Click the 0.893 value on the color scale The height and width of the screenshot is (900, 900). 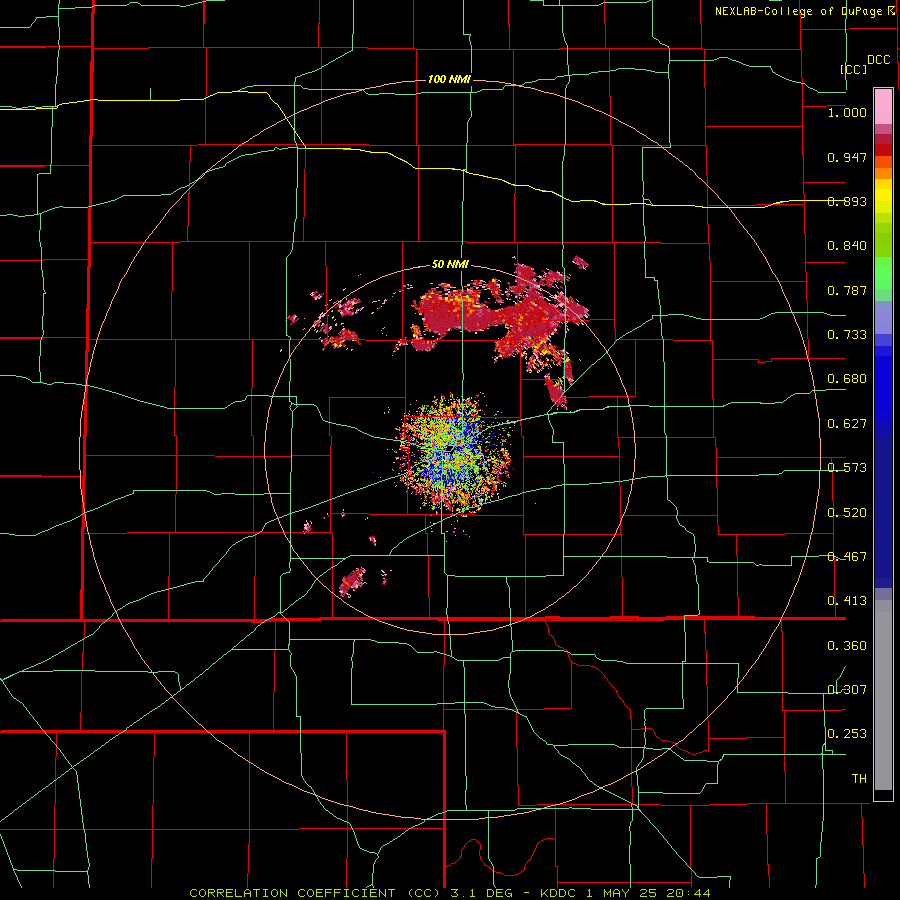point(847,201)
